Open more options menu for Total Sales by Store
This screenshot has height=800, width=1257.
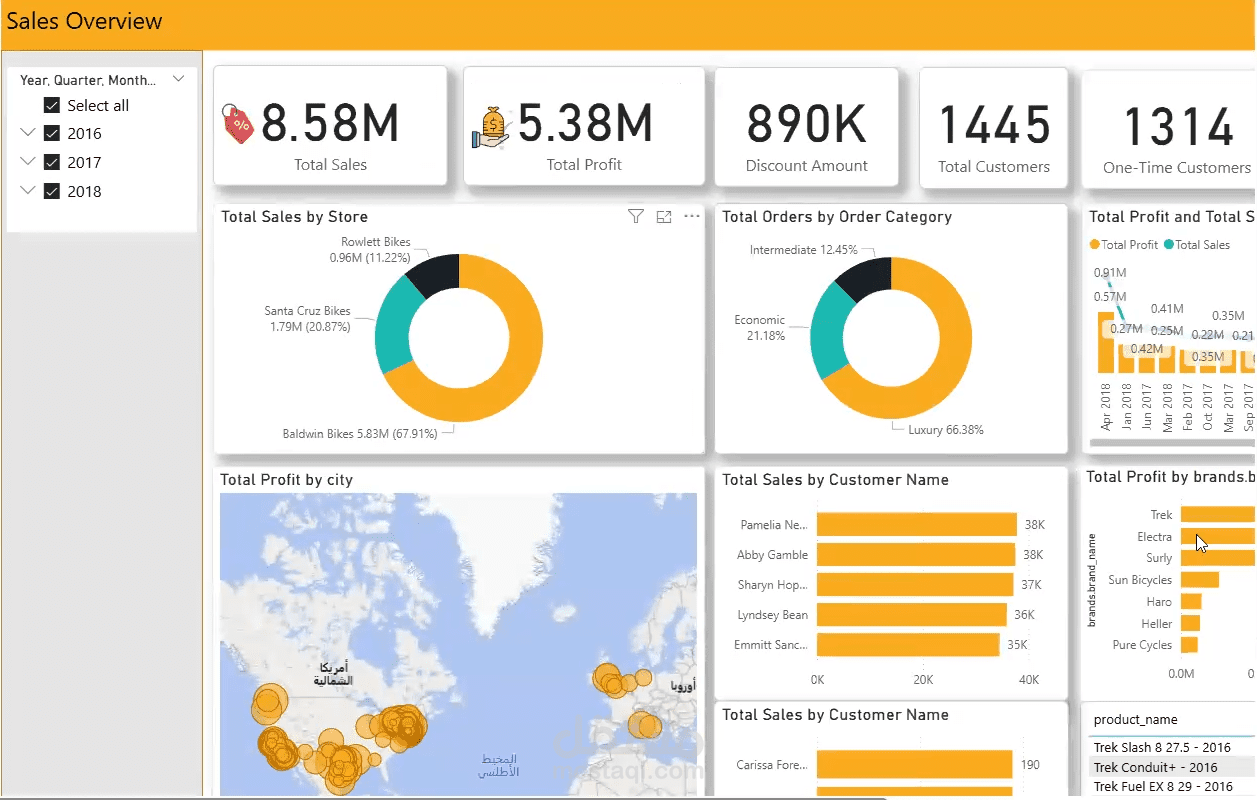click(x=691, y=216)
